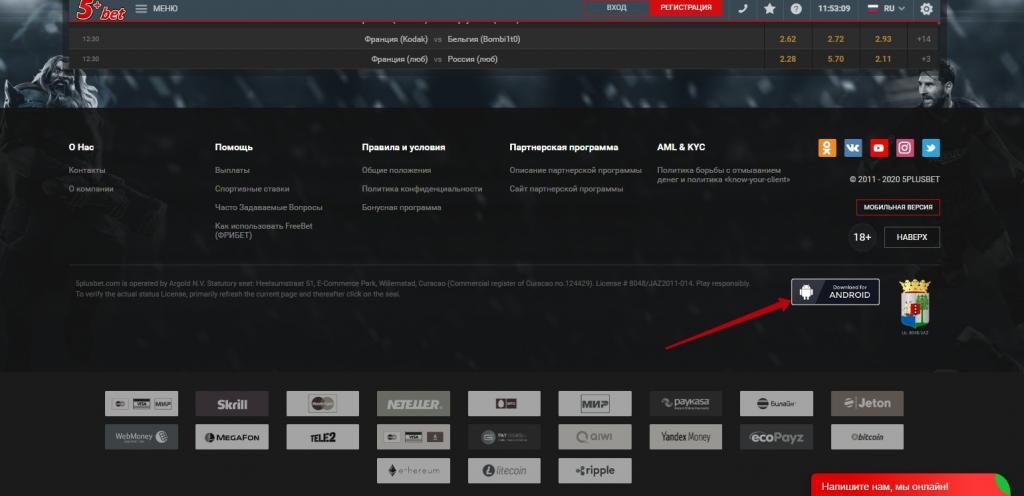Open the YouTube channel icon
The image size is (1024, 496).
point(879,148)
